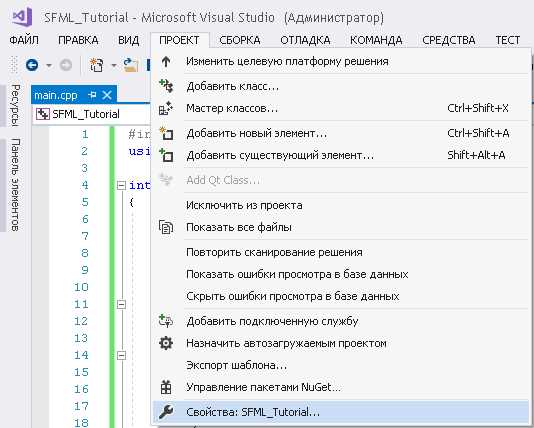Open the Панель элементов side tab
Viewport: 534px width, 428px height.
click(x=15, y=185)
